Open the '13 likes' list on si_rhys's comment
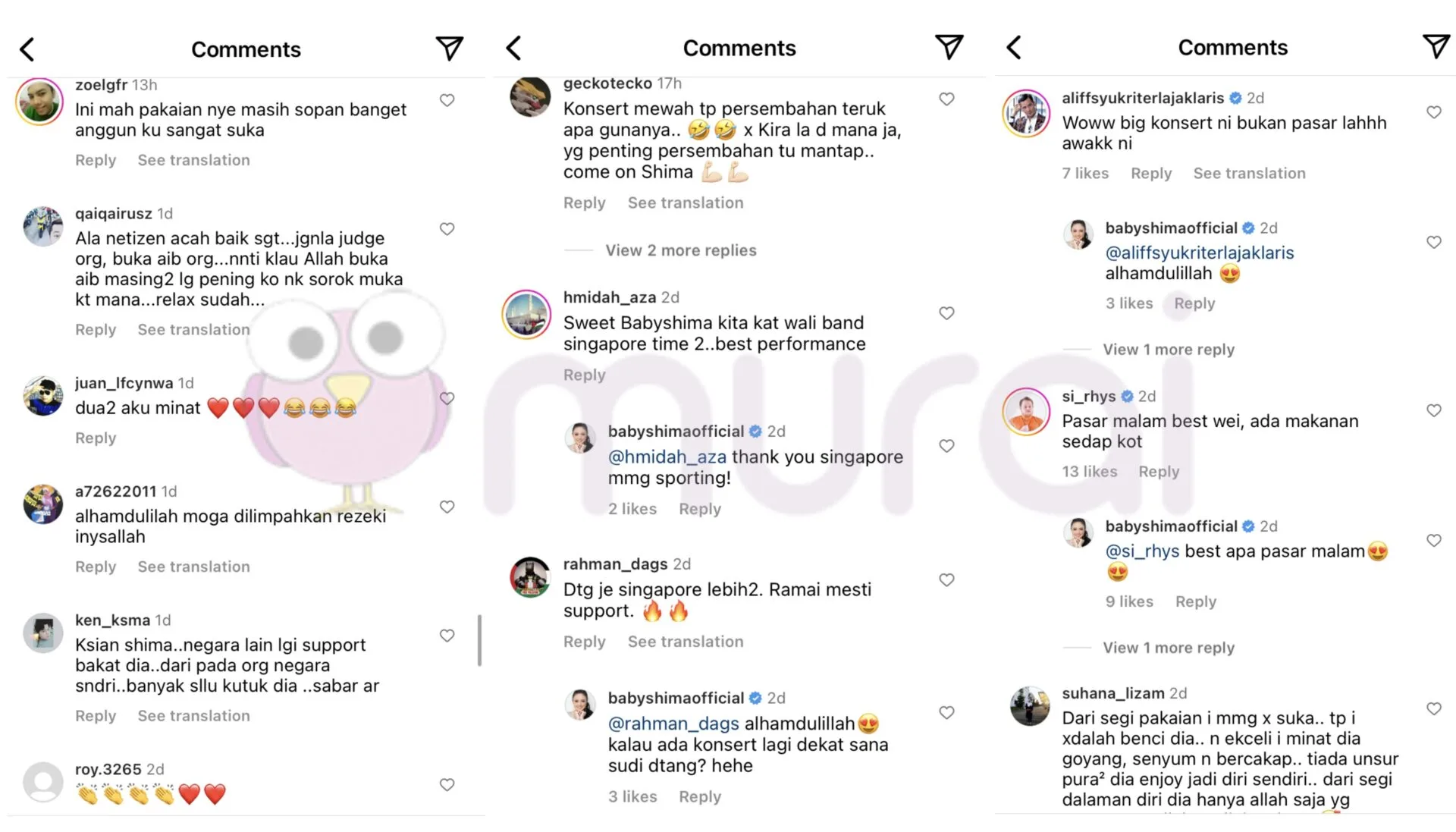 [1090, 472]
